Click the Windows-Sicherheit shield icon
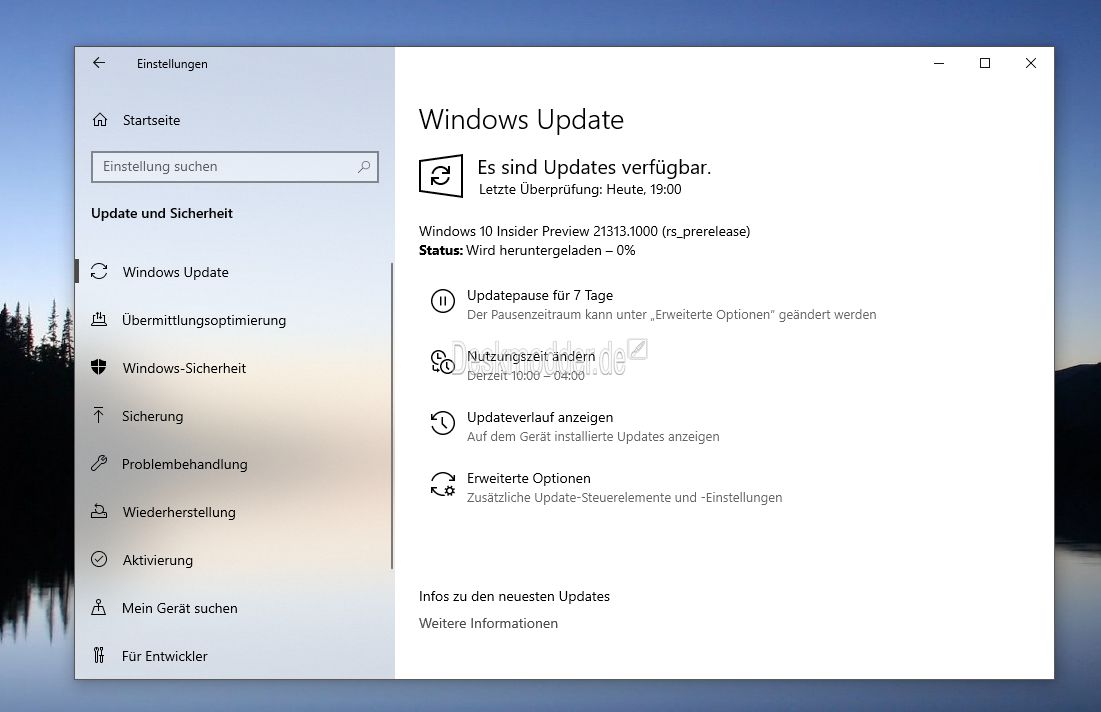Screen dimensions: 1101x712 pos(99,367)
